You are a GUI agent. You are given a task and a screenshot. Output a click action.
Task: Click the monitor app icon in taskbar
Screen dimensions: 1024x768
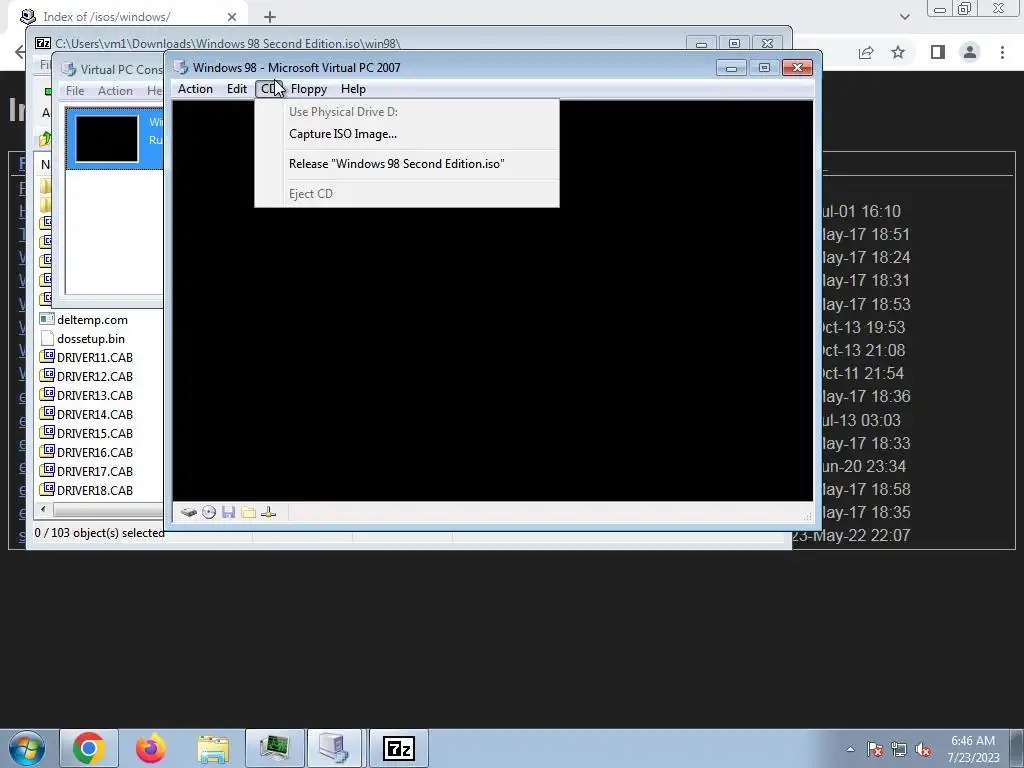click(x=275, y=748)
